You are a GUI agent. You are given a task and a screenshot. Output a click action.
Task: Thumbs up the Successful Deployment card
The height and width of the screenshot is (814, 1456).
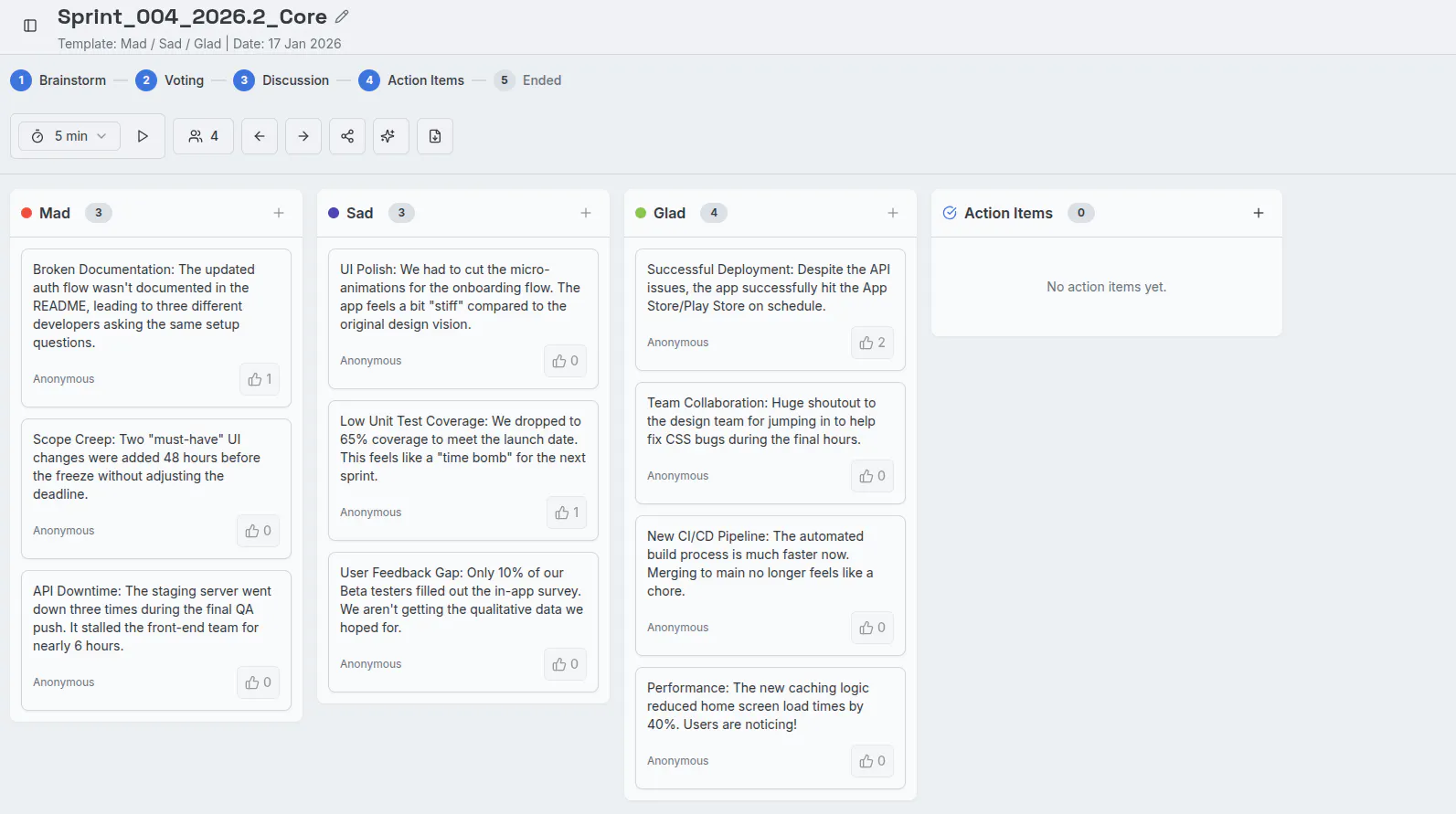pos(873,343)
